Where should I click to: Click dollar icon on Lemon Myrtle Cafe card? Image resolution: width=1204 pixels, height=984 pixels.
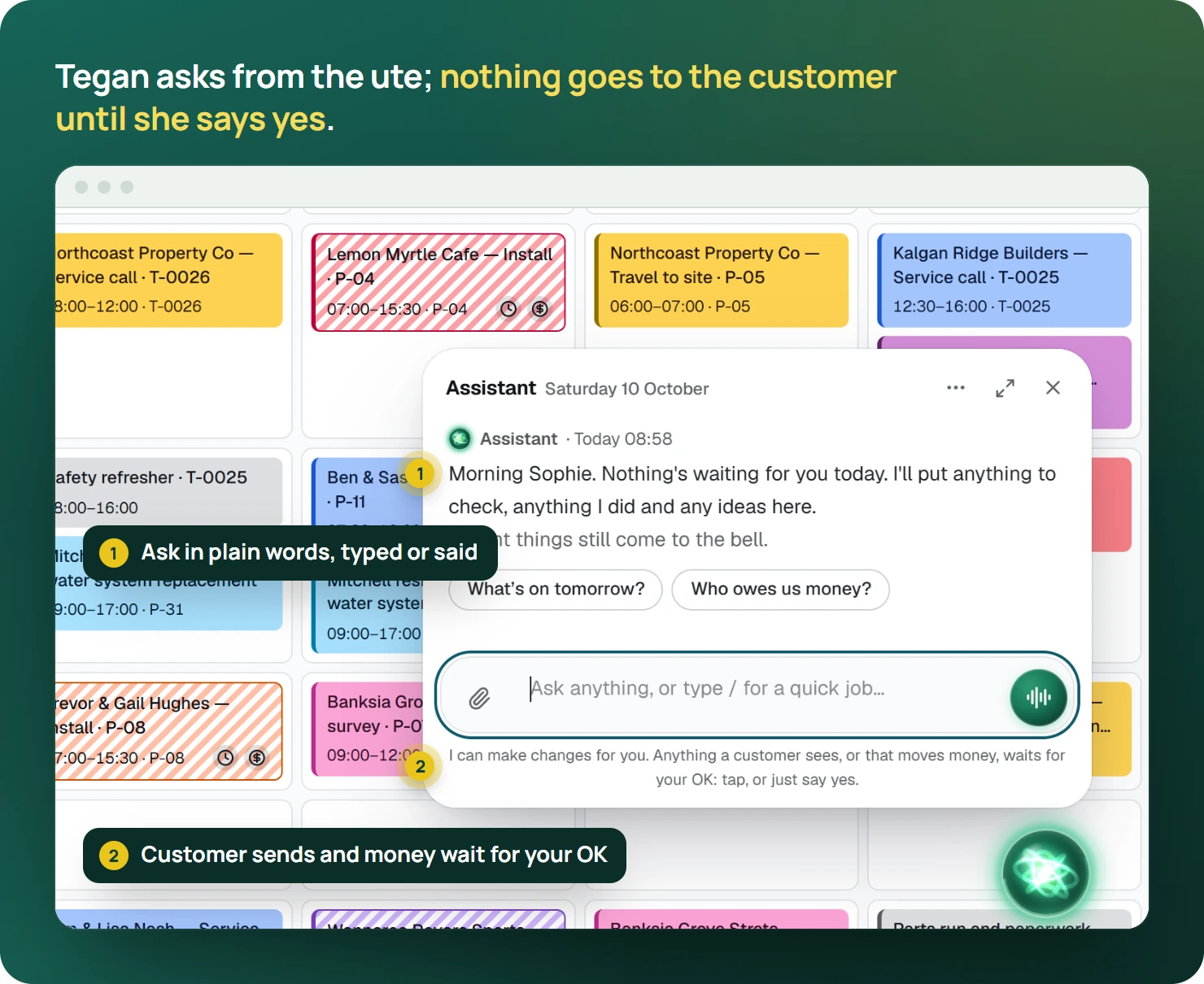(540, 309)
